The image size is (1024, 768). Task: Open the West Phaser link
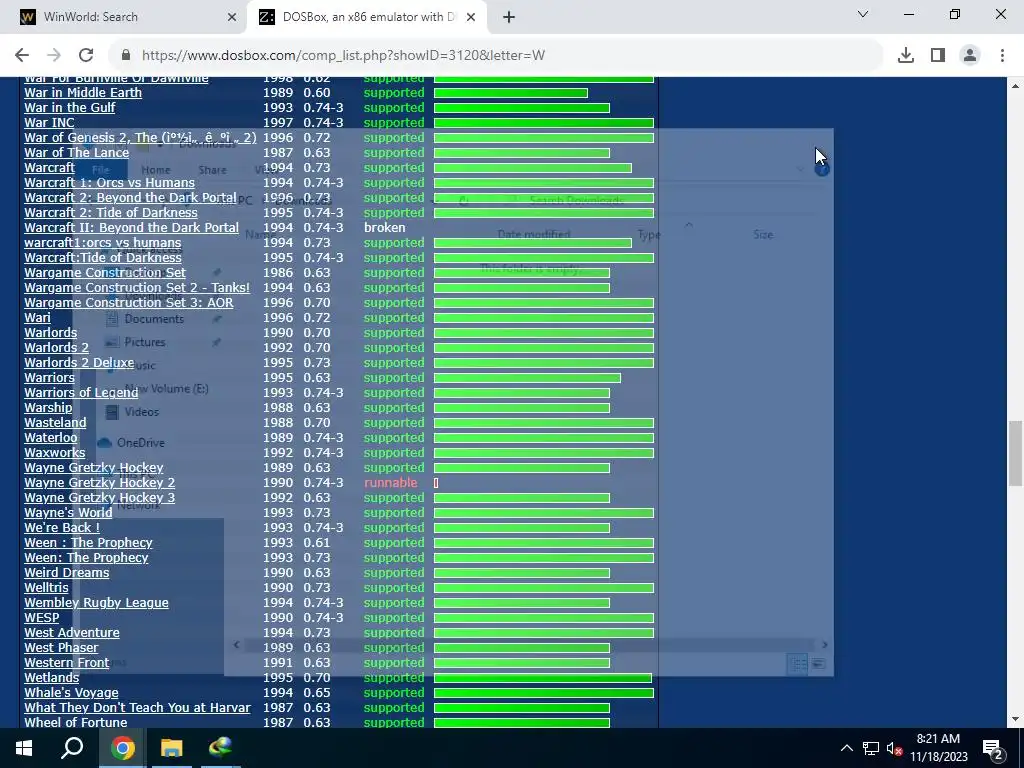(x=61, y=648)
